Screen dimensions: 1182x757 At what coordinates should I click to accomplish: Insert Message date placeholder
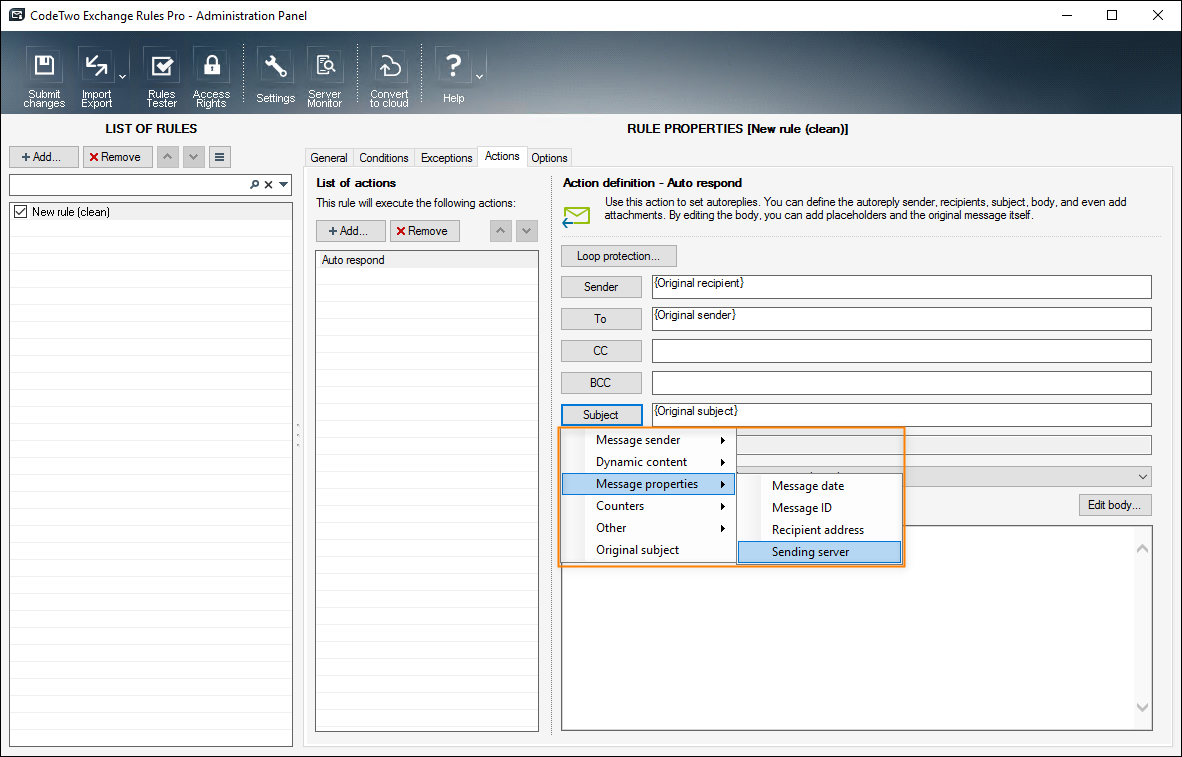[x=819, y=486]
